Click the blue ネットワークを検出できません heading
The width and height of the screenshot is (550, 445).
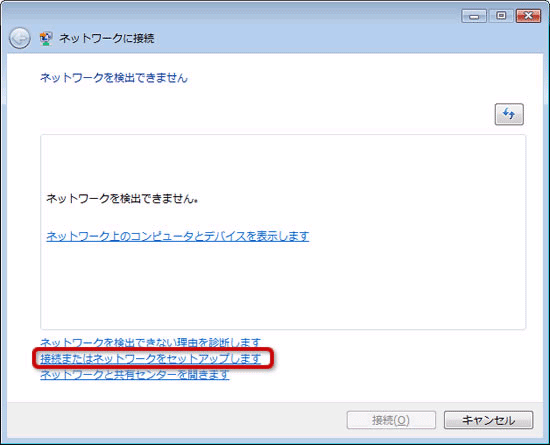click(114, 77)
